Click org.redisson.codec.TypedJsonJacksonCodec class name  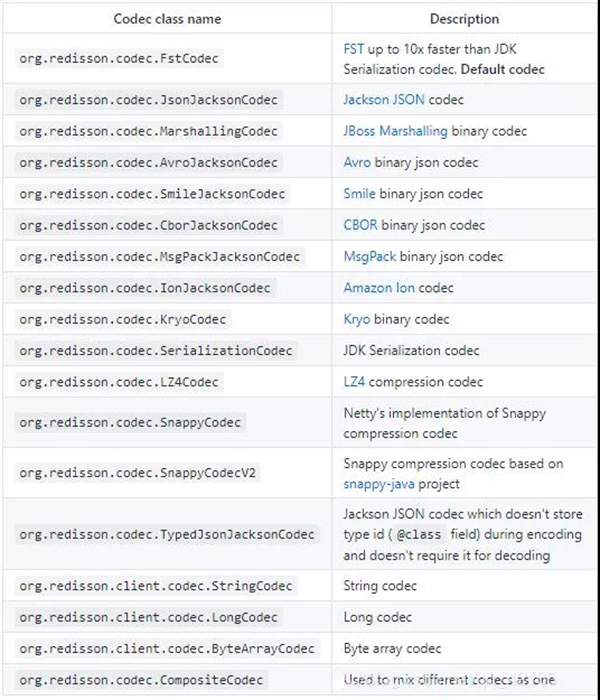[167, 534]
